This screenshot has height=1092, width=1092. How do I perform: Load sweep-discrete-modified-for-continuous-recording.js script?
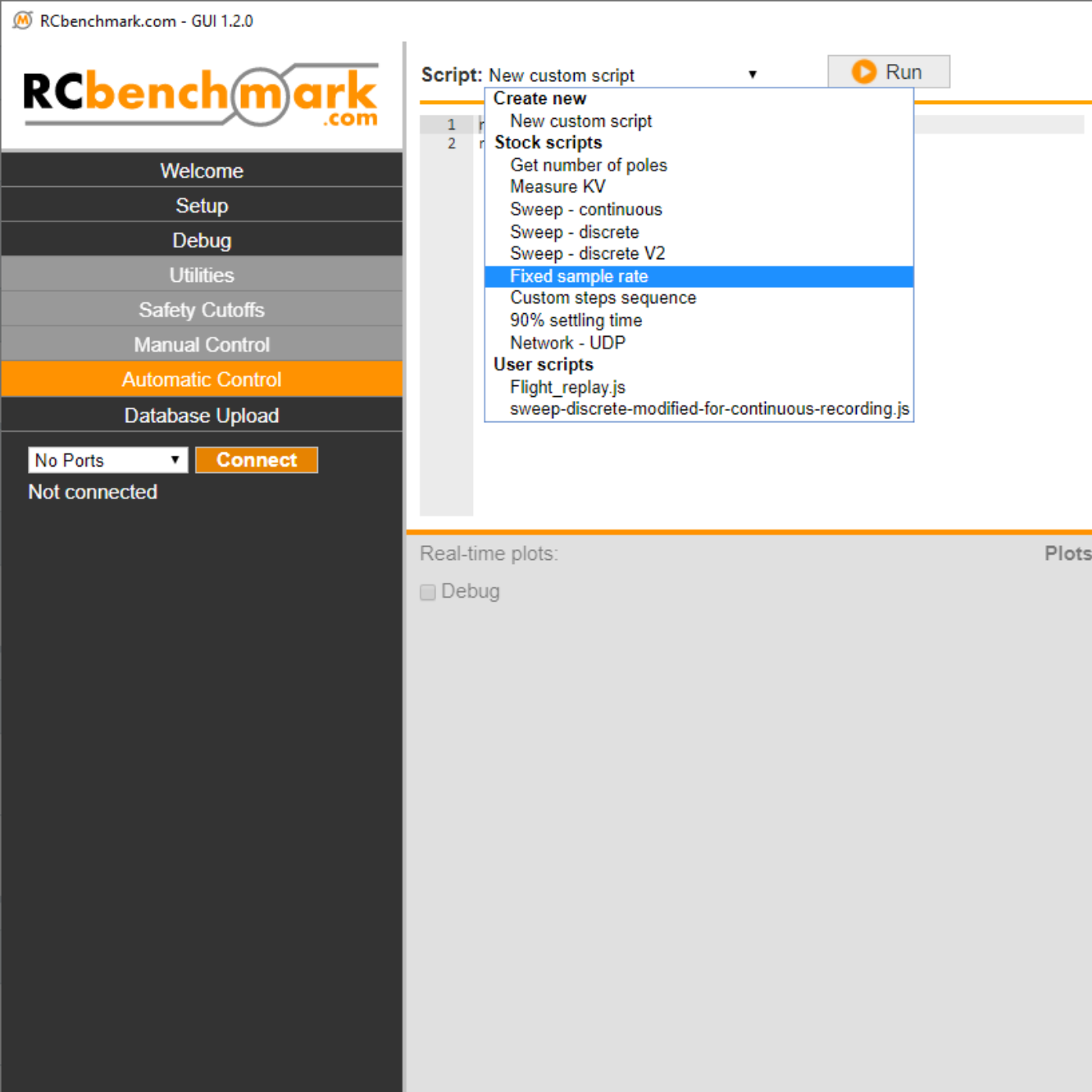pyautogui.click(x=699, y=409)
